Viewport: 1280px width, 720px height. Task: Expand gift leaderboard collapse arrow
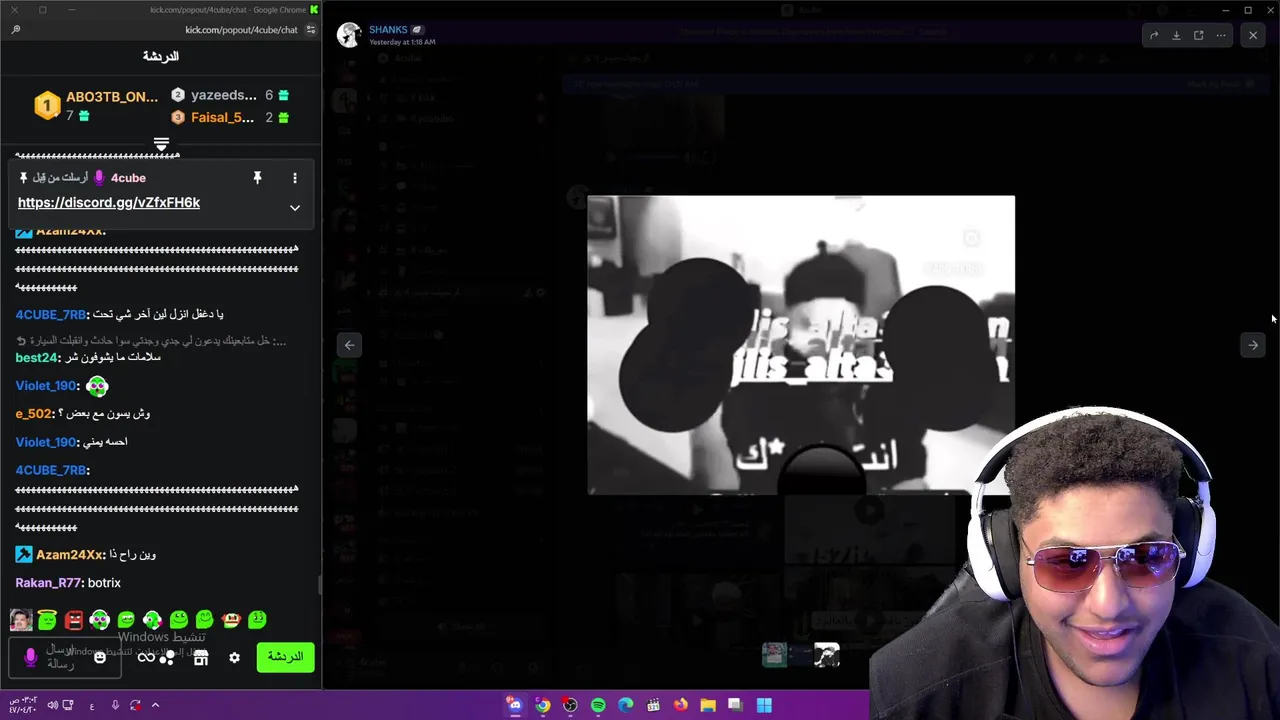pyautogui.click(x=161, y=145)
